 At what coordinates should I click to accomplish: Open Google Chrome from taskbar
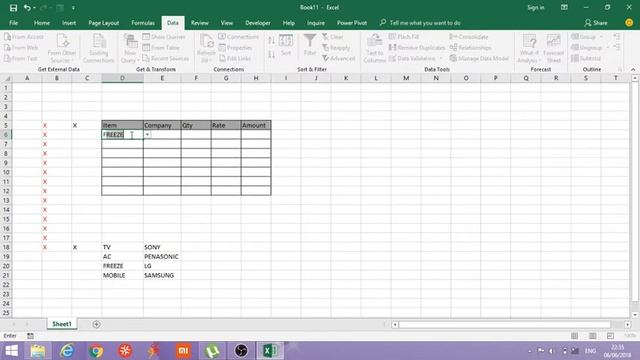(96, 351)
